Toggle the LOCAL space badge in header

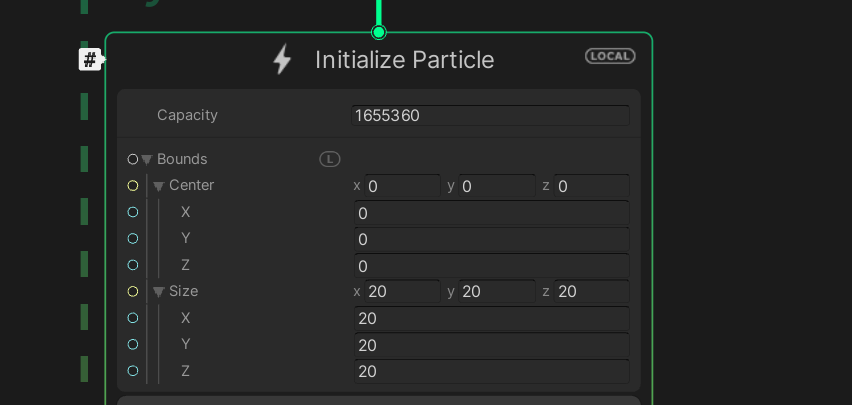(610, 56)
